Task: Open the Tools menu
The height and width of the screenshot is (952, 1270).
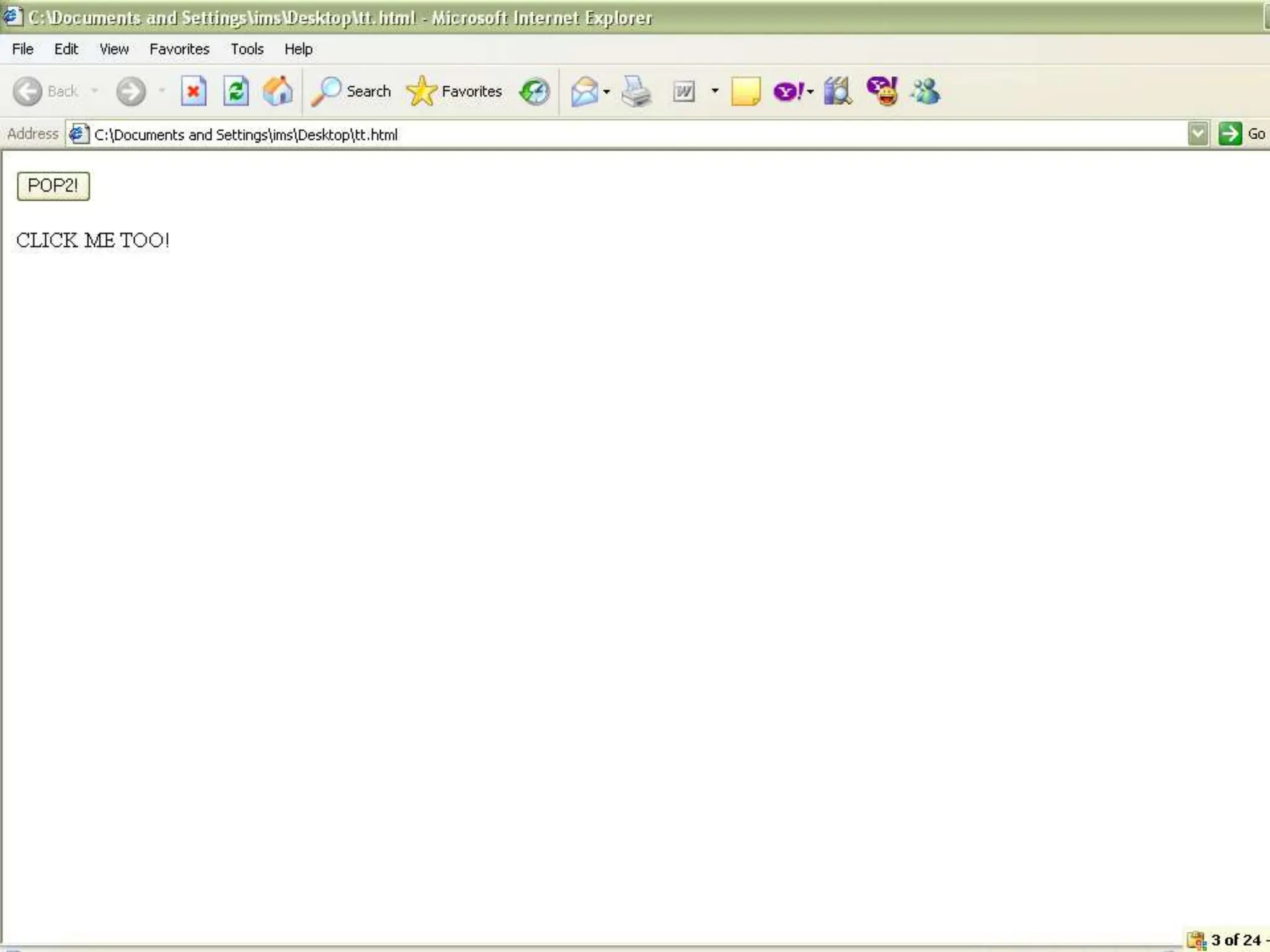Action: tap(247, 49)
